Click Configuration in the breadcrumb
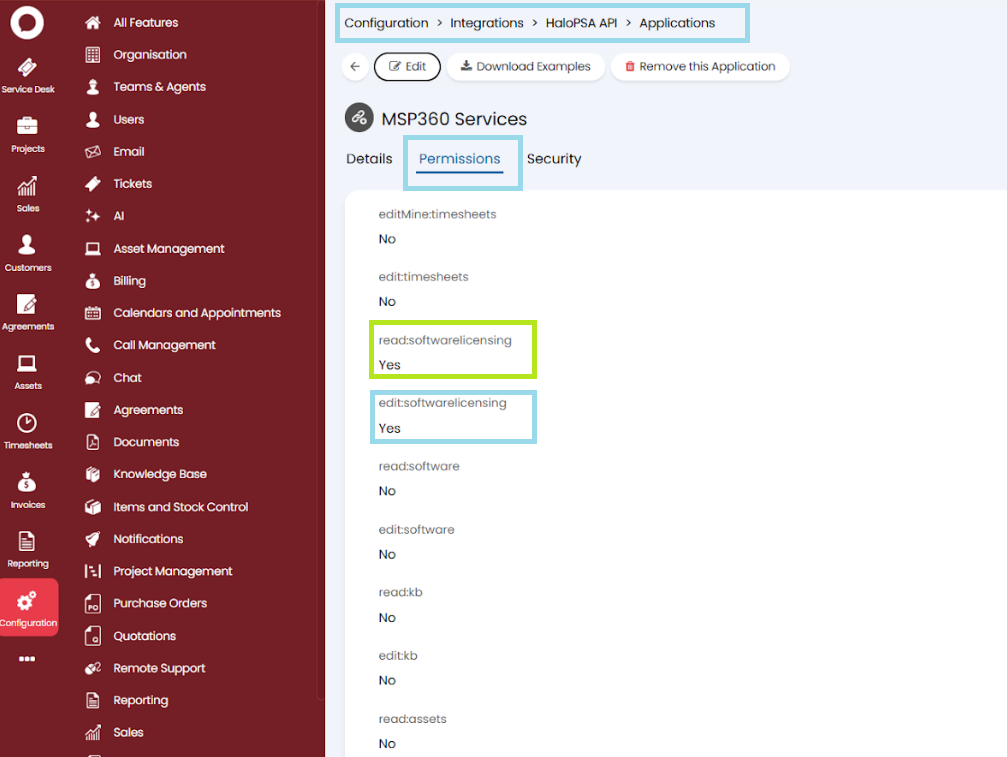This screenshot has width=1007, height=757. pyautogui.click(x=386, y=22)
